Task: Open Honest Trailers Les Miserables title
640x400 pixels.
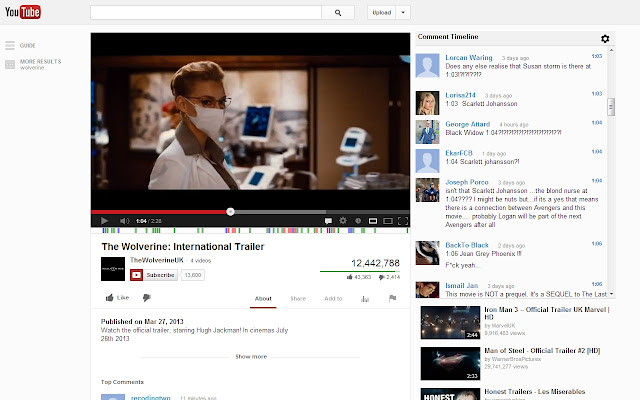Action: 535,391
